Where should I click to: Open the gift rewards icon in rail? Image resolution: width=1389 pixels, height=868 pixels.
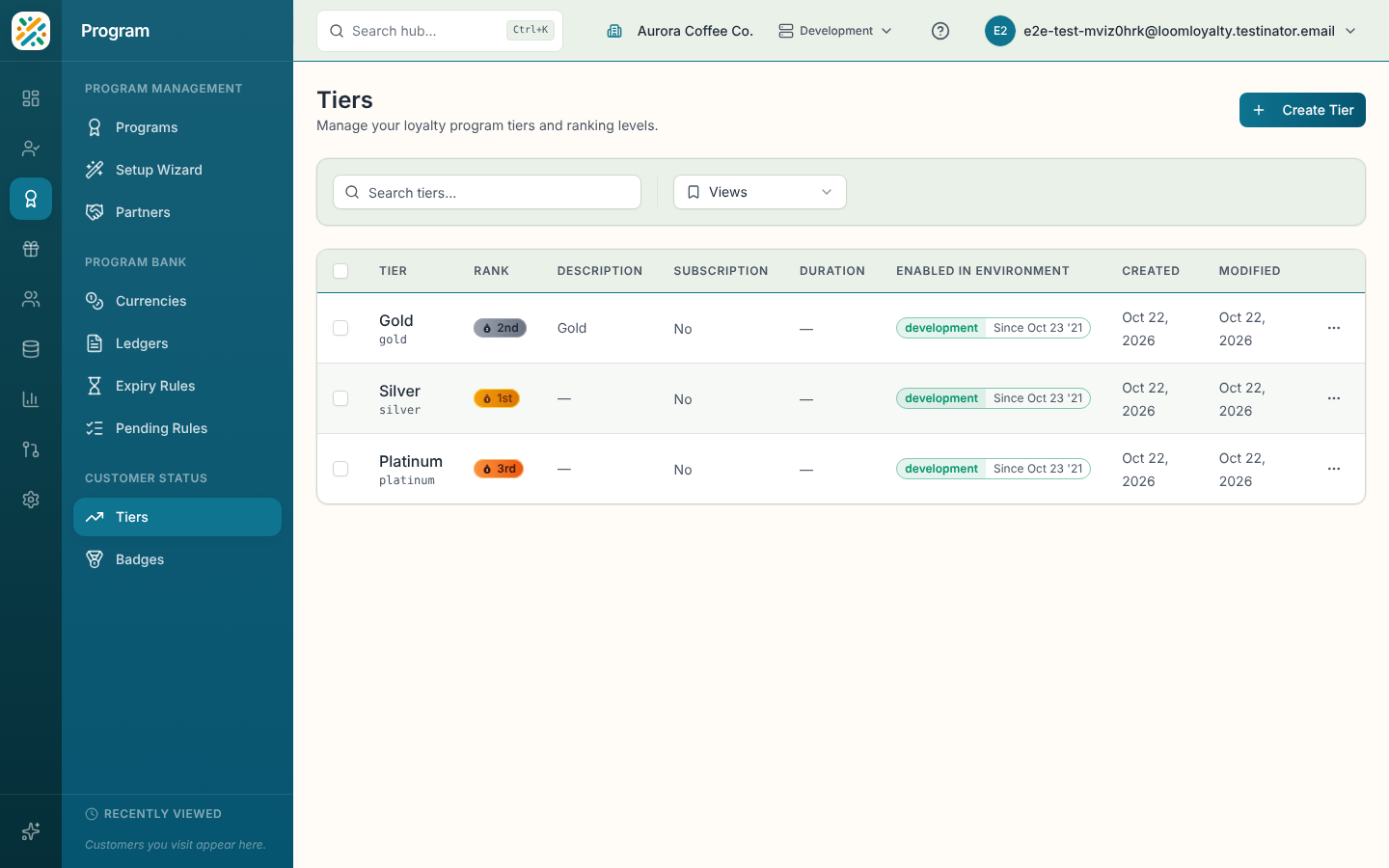click(x=31, y=249)
